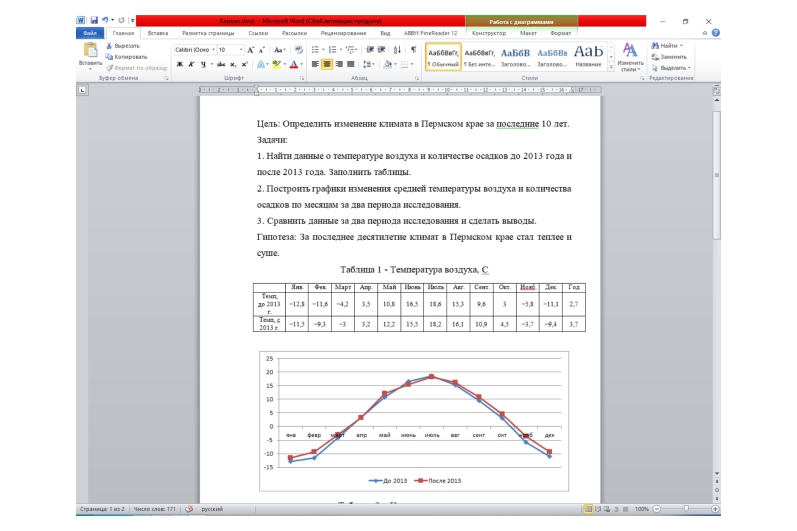
Task: Click the shading paint bucket icon
Action: tap(388, 65)
